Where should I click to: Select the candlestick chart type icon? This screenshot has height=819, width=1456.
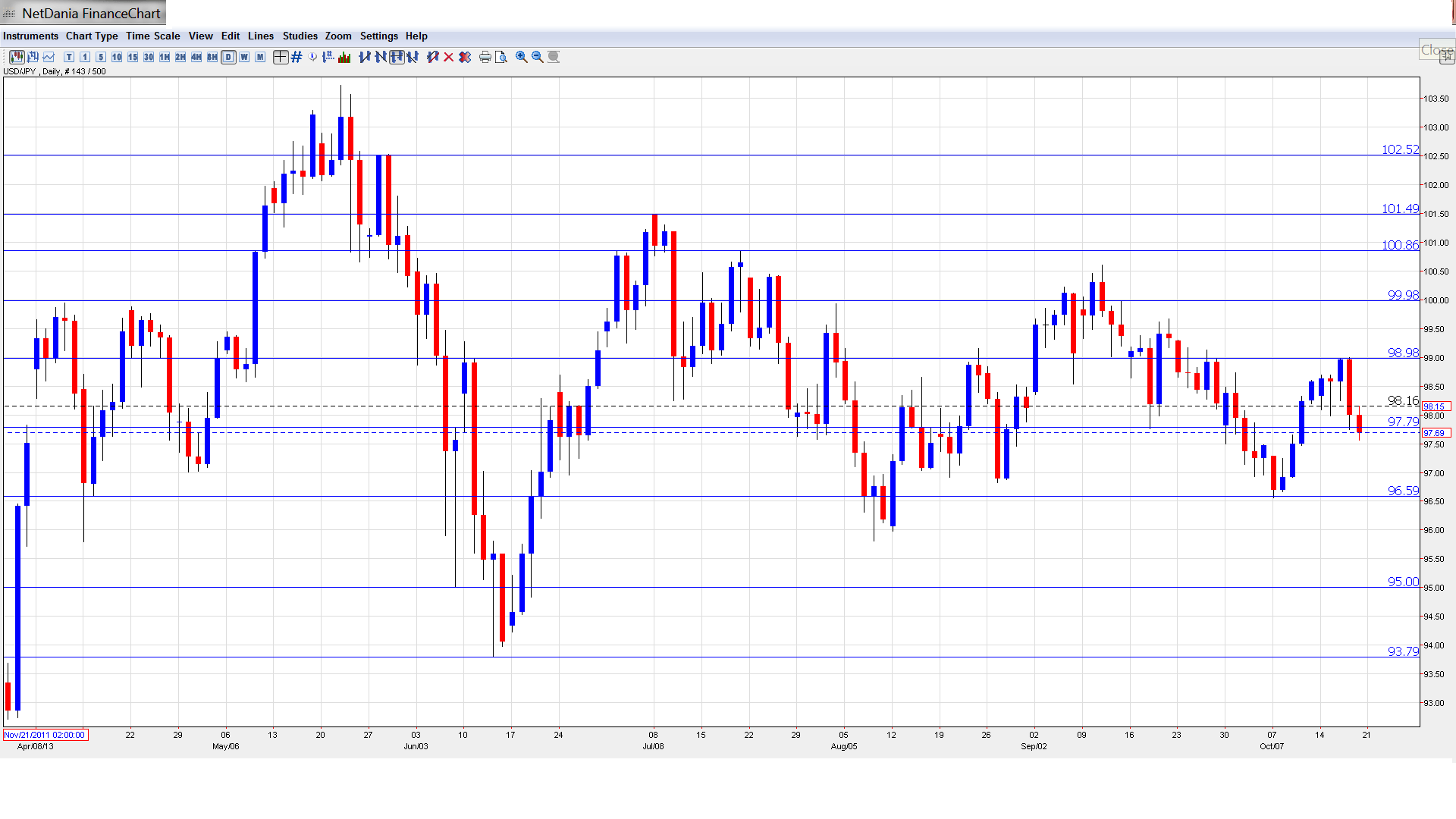(x=17, y=57)
